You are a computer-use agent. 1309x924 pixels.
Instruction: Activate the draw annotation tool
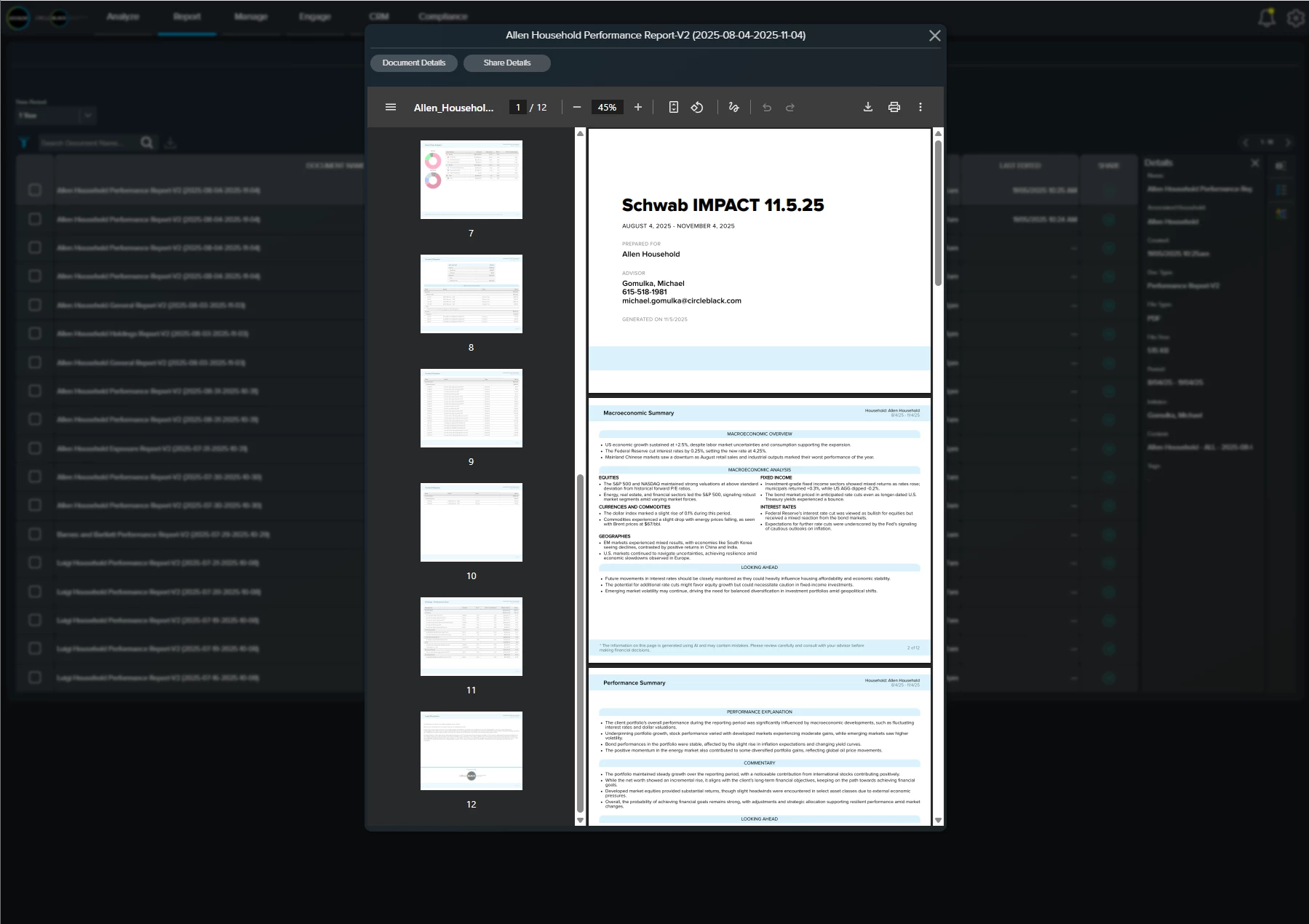(733, 107)
